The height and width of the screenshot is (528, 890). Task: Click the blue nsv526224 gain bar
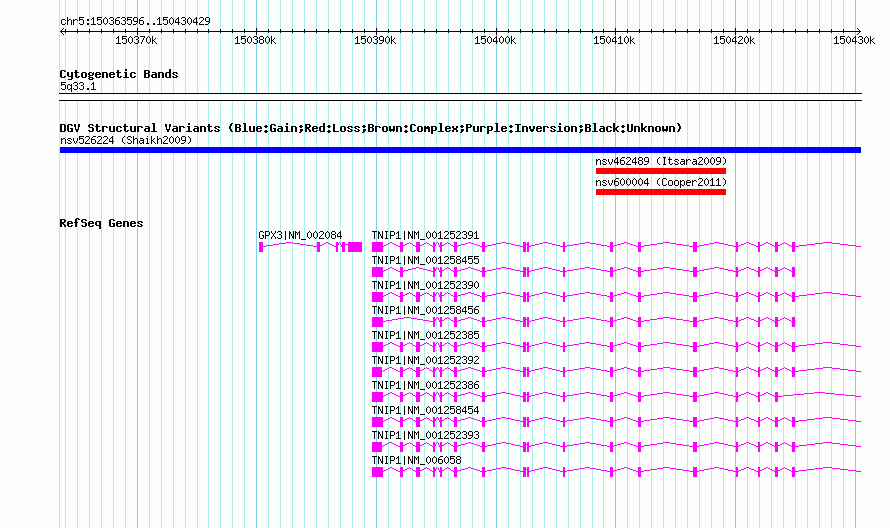pos(460,150)
